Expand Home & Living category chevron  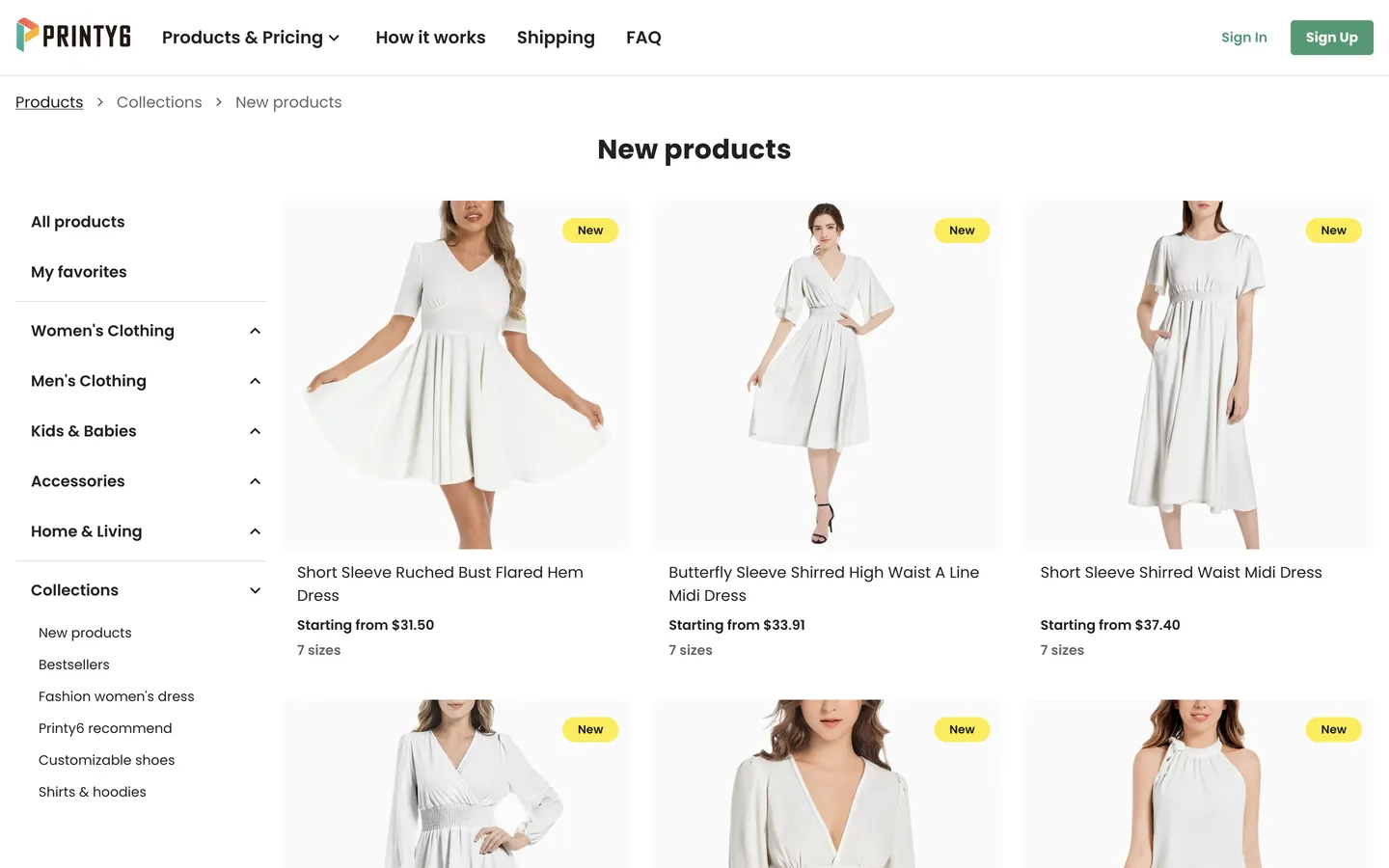tap(255, 531)
